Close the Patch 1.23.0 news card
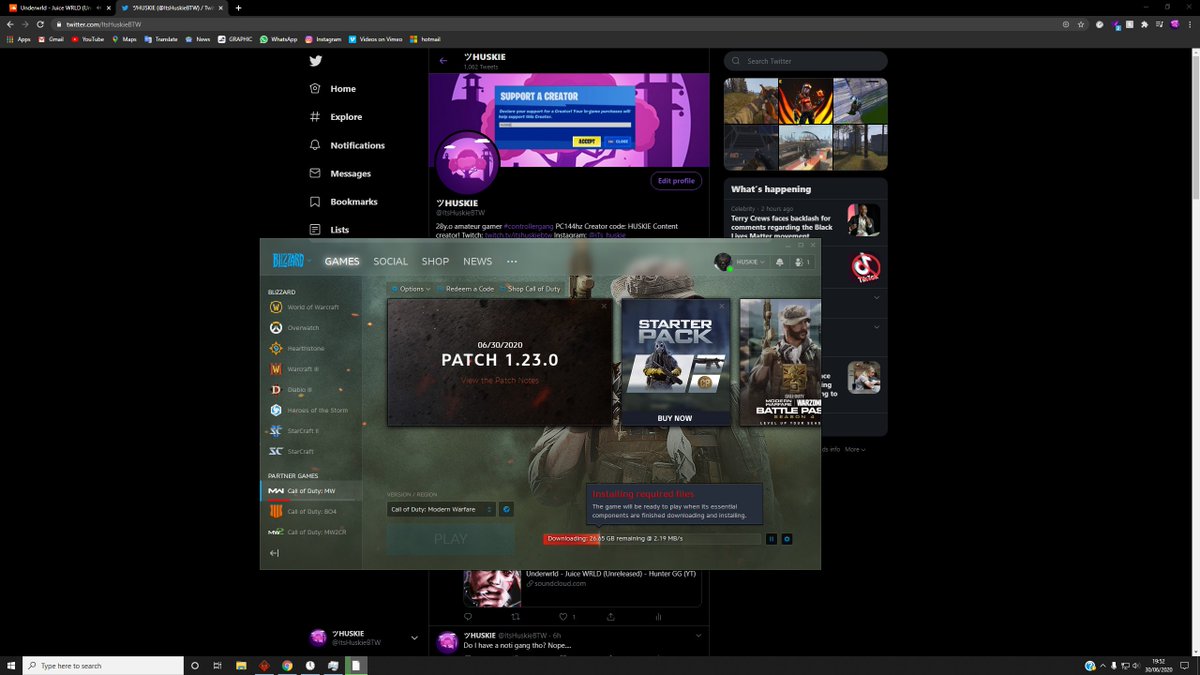The height and width of the screenshot is (675, 1200). (604, 306)
